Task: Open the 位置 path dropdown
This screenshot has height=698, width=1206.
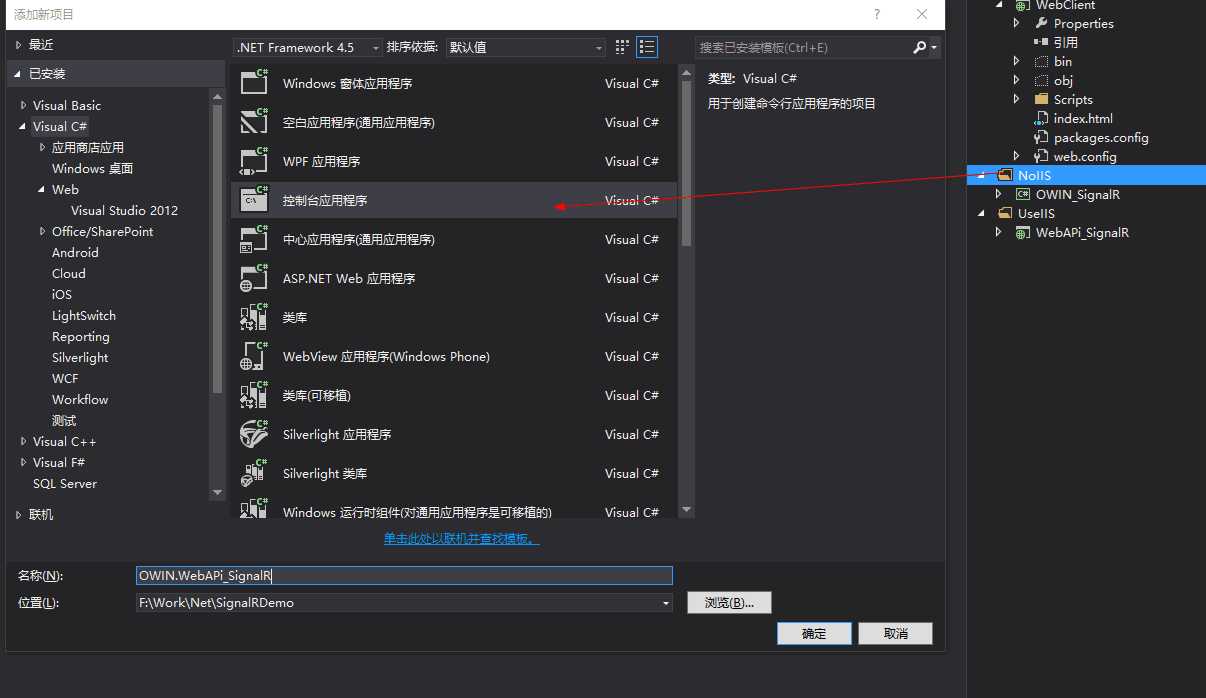Action: [x=667, y=603]
